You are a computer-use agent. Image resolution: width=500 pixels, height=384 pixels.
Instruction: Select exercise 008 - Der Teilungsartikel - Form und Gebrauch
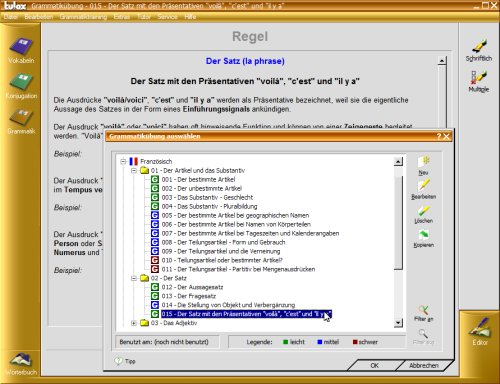[x=223, y=242]
